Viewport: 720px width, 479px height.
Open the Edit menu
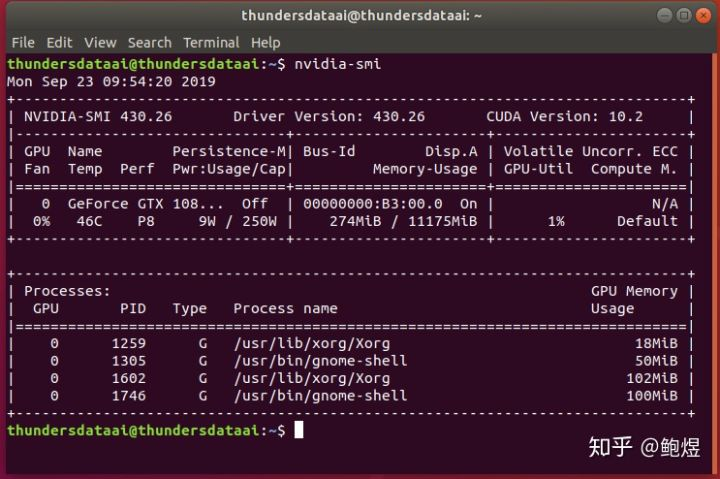59,43
